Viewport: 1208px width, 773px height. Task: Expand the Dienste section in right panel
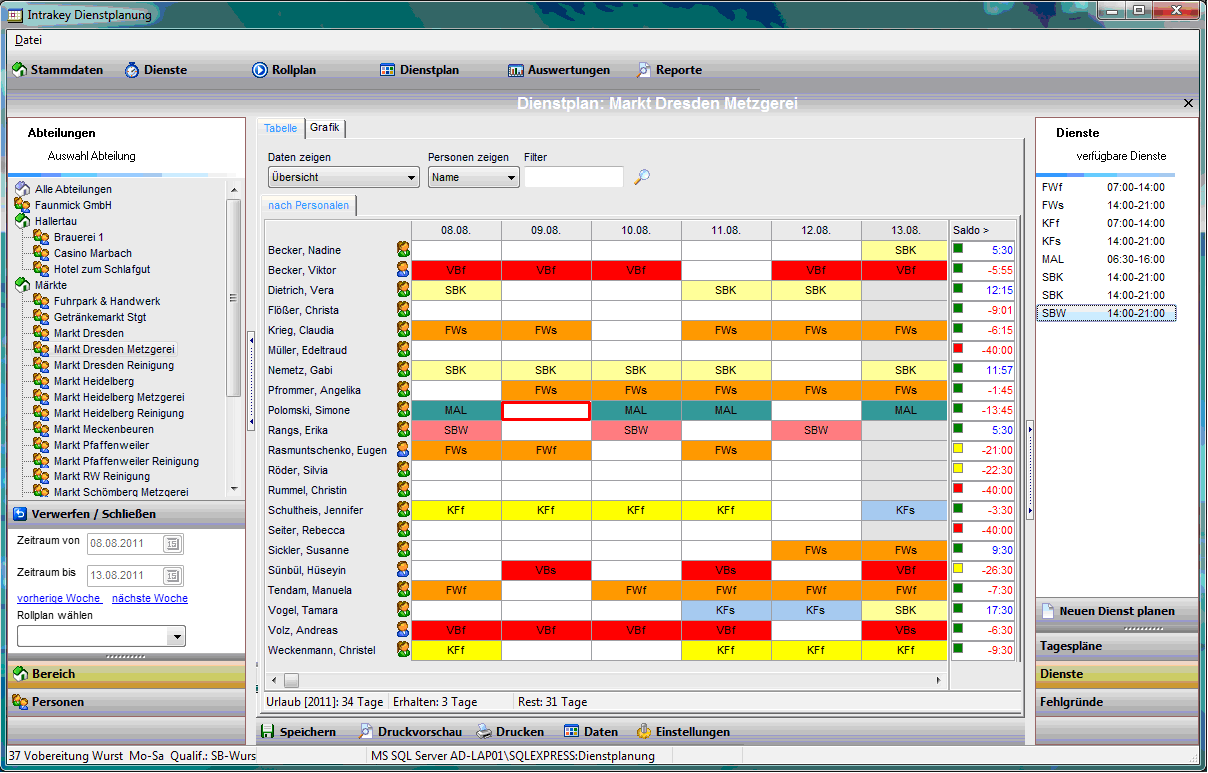pos(1116,674)
